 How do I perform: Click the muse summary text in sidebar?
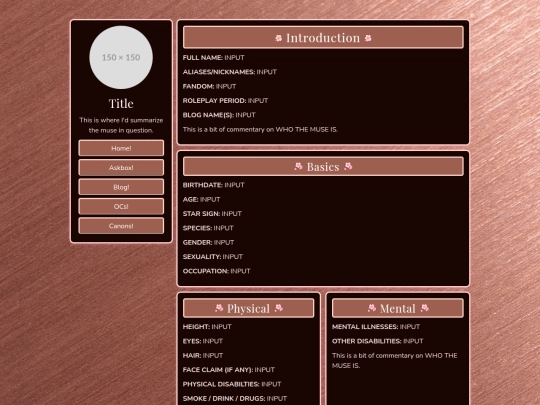click(121, 125)
